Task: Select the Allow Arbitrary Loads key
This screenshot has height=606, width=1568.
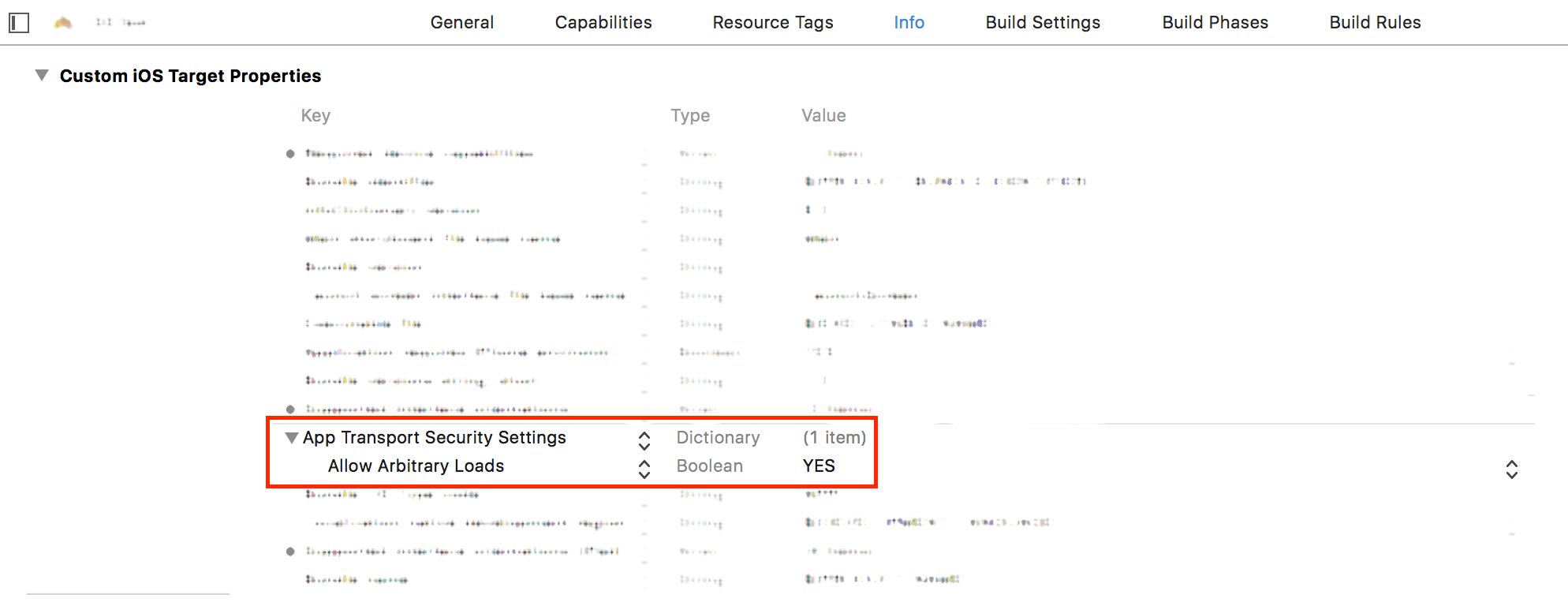Action: (416, 466)
